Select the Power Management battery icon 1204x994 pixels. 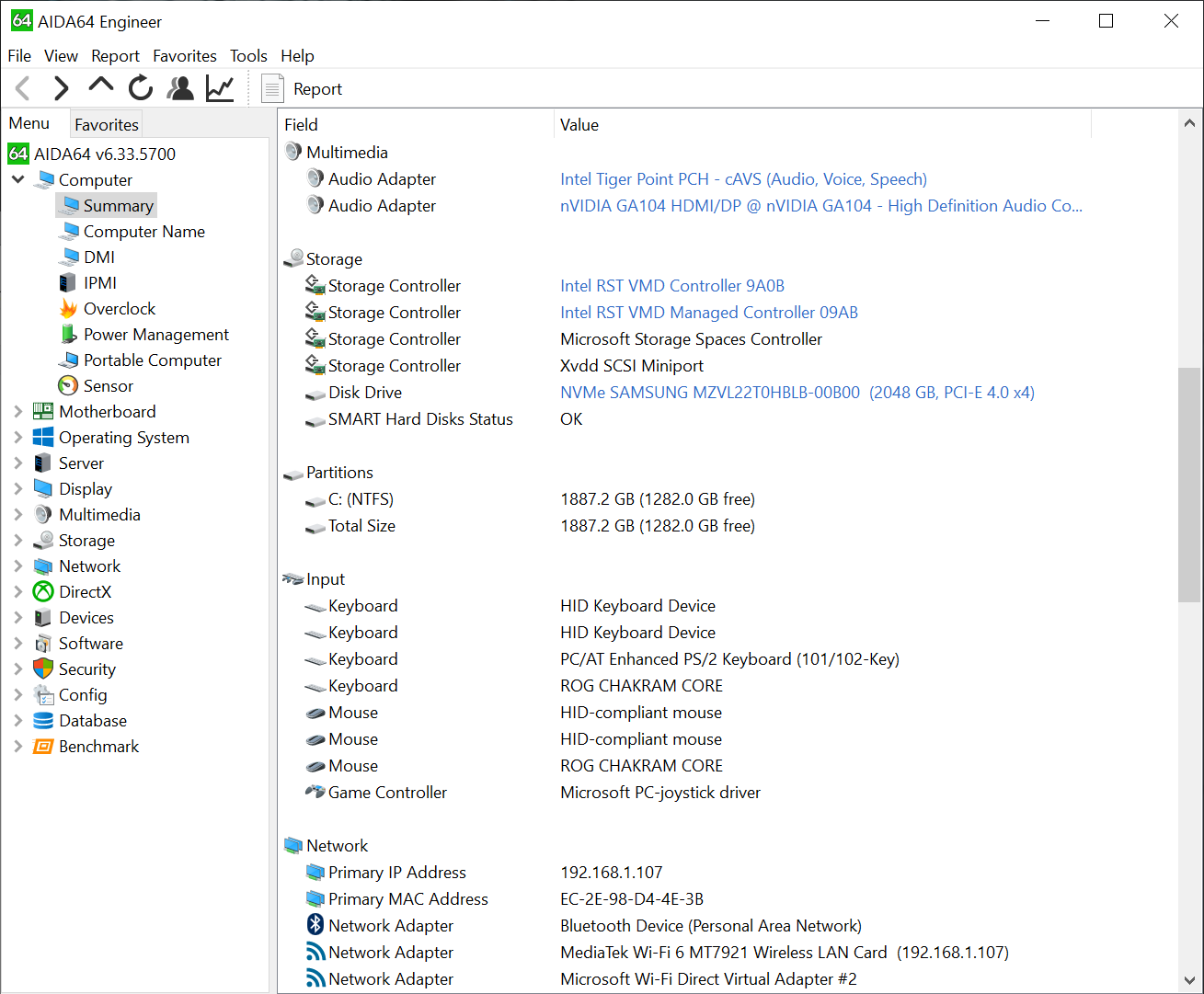point(68,334)
